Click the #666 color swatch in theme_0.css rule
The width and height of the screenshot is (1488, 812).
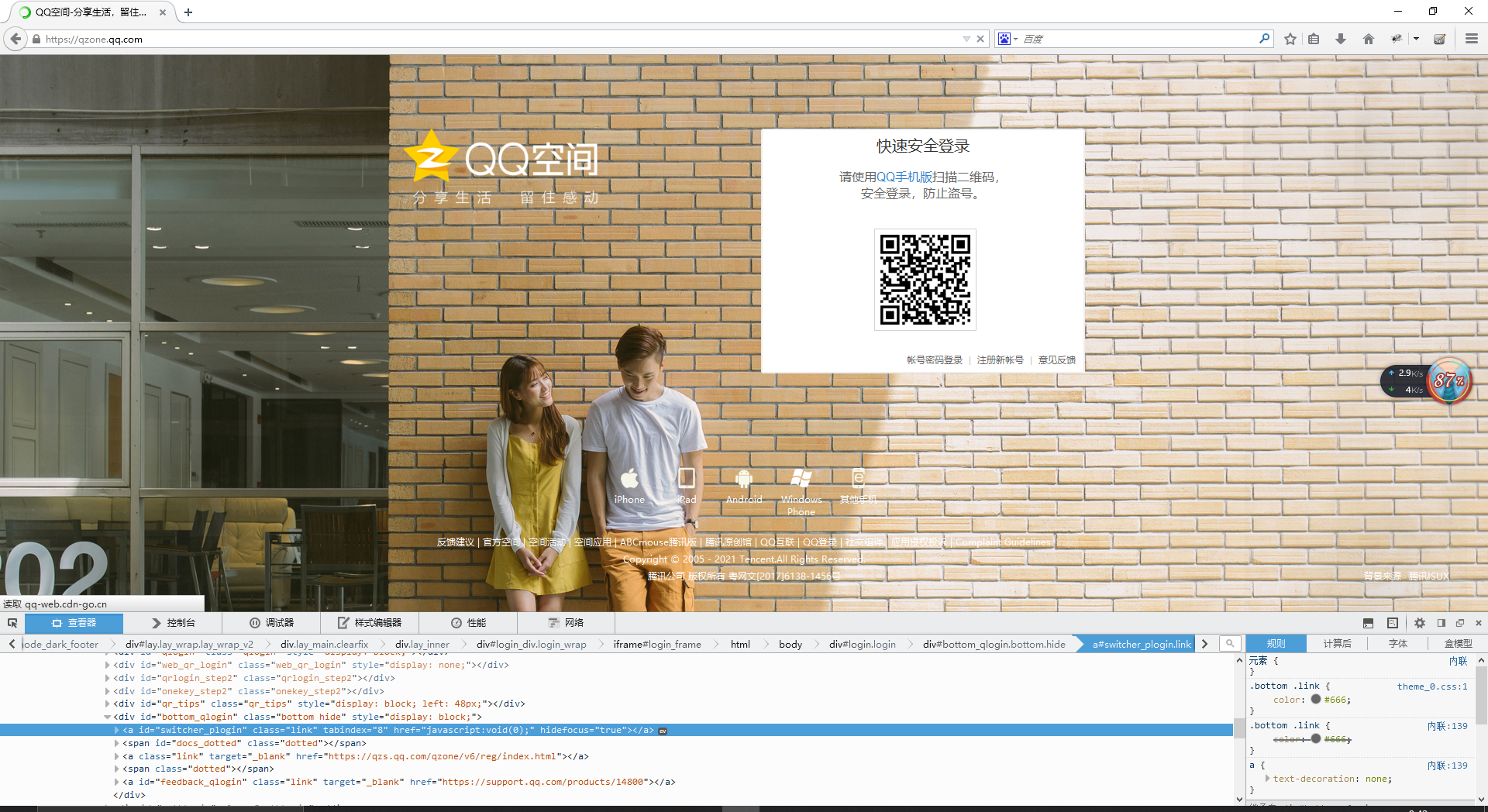(x=1316, y=700)
